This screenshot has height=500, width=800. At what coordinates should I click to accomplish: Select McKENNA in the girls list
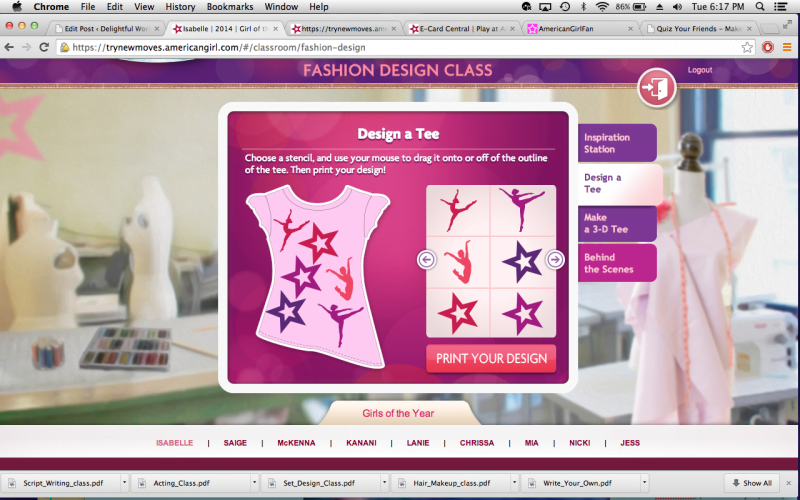point(296,443)
